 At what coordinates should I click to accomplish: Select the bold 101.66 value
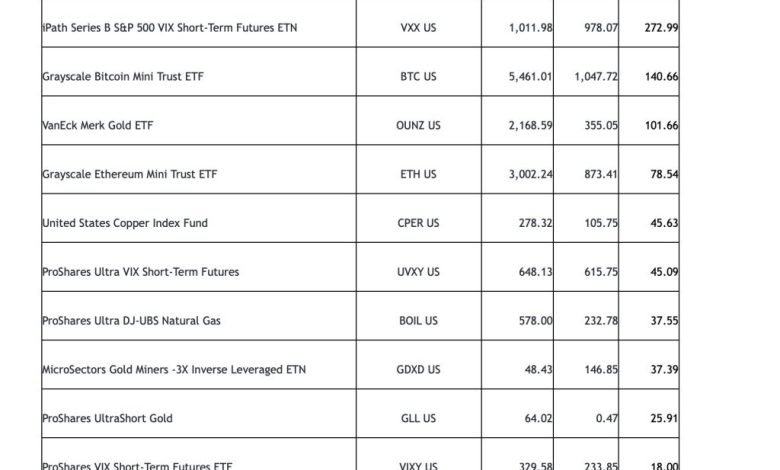[x=657, y=125]
